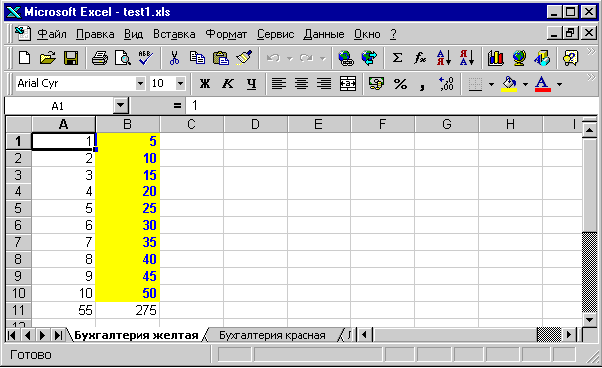Open the Name Box dropdown arrow
The height and width of the screenshot is (368, 602).
coord(121,105)
